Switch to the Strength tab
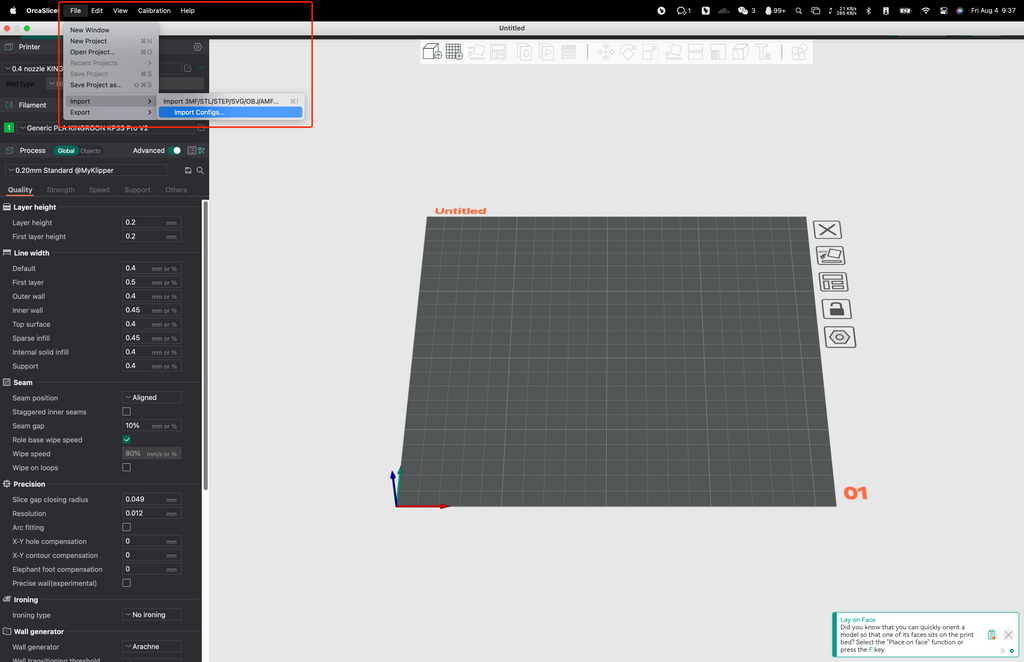 pyautogui.click(x=60, y=190)
